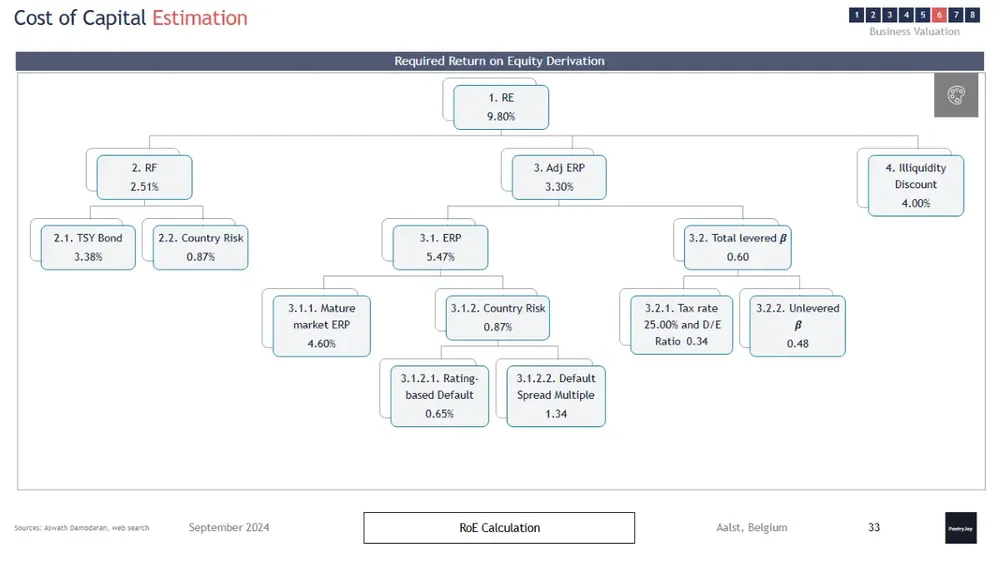Select the 1. RE root node

(501, 107)
